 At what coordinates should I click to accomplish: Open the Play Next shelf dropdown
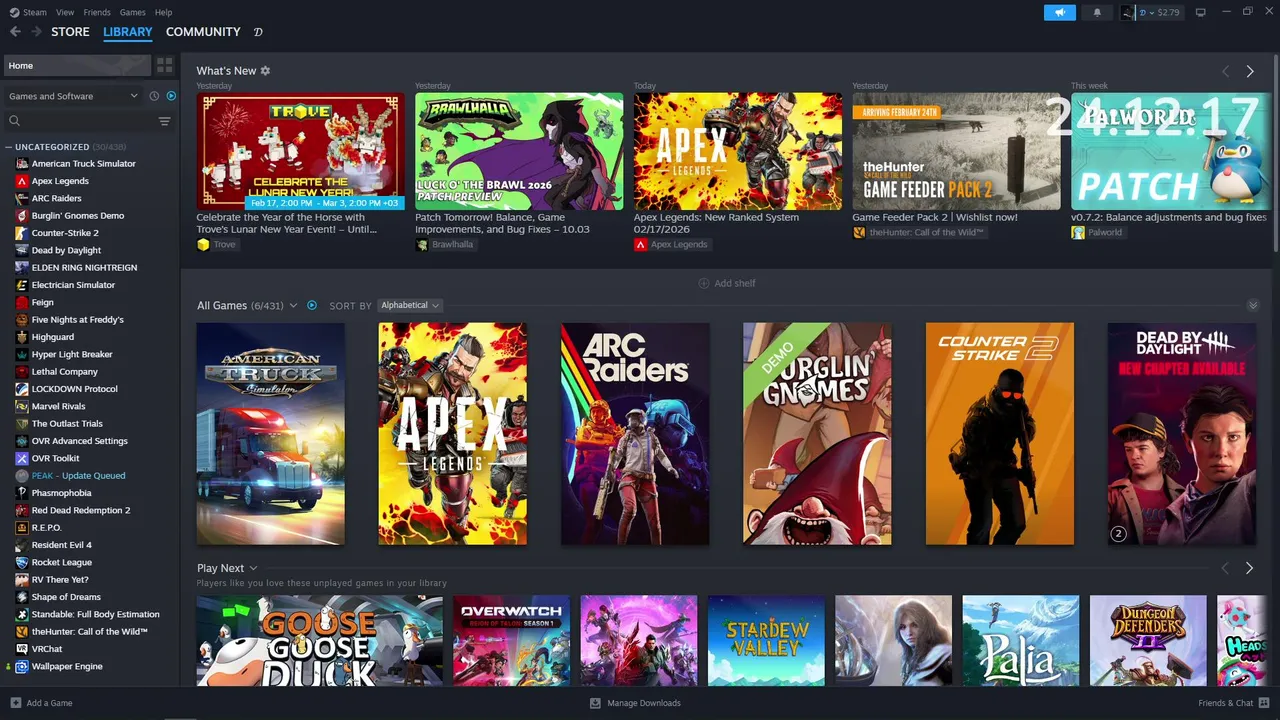[x=253, y=568]
